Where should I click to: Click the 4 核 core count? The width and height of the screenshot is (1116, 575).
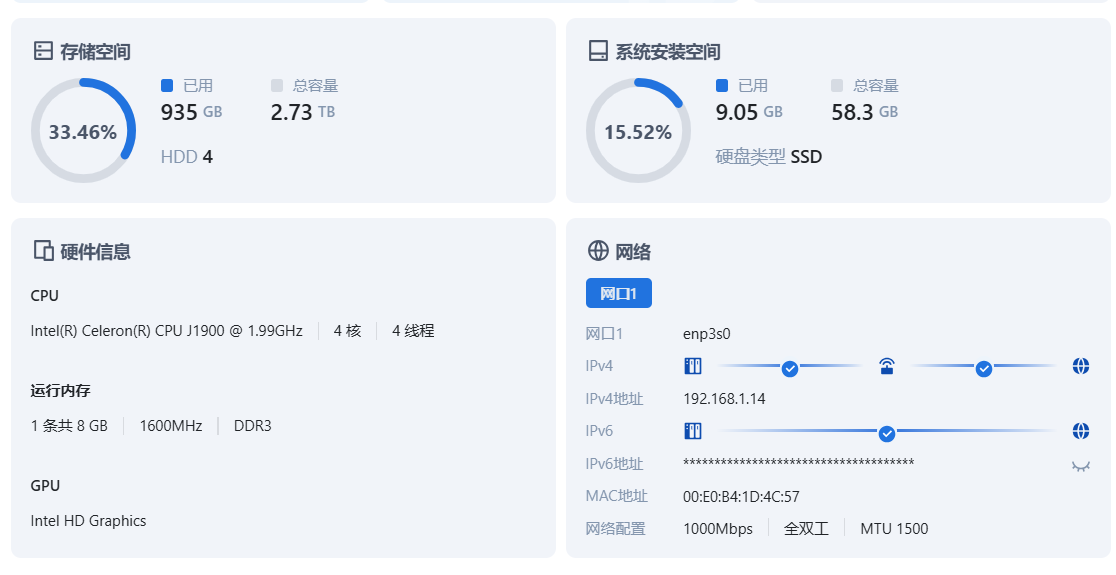[347, 331]
